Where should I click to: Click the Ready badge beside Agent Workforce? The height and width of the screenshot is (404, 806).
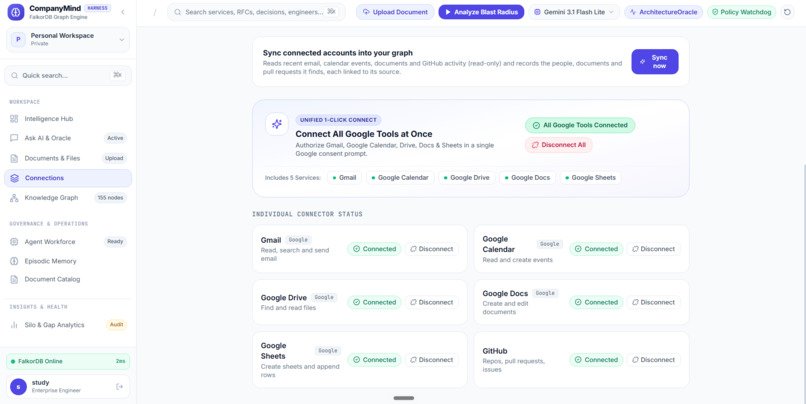(115, 242)
